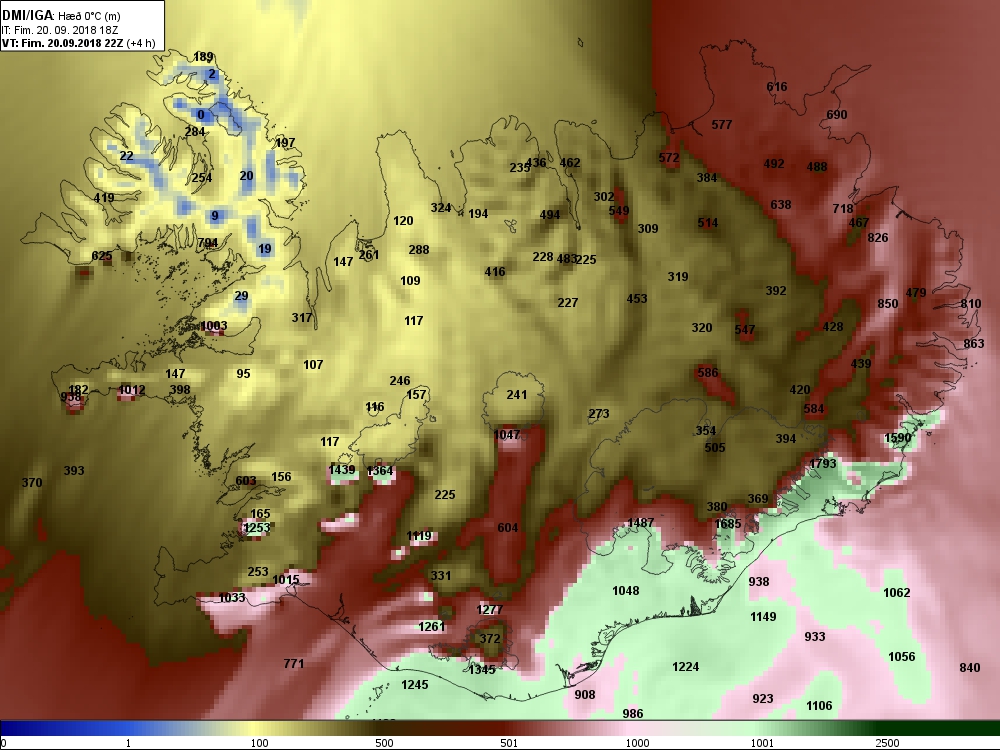The image size is (1000, 750).
Task: Click the map value 604
Action: (508, 527)
